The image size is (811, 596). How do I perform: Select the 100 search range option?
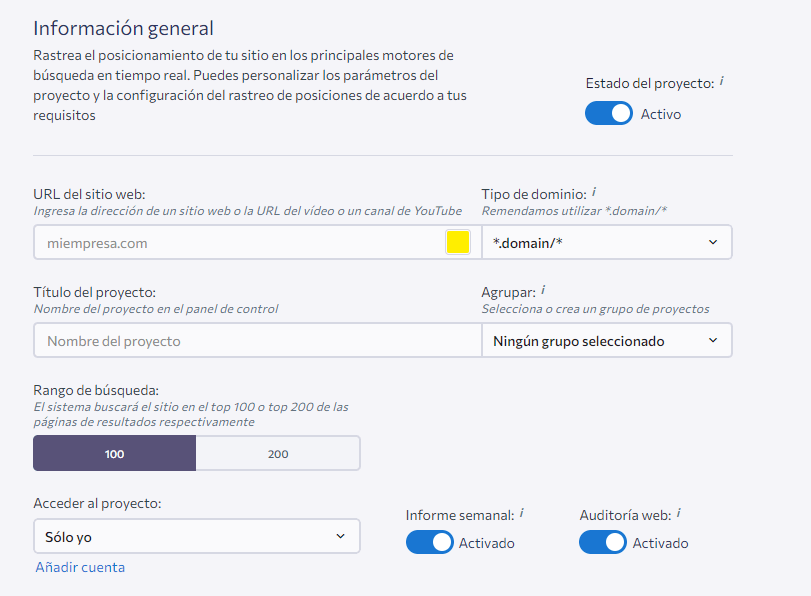[115, 454]
